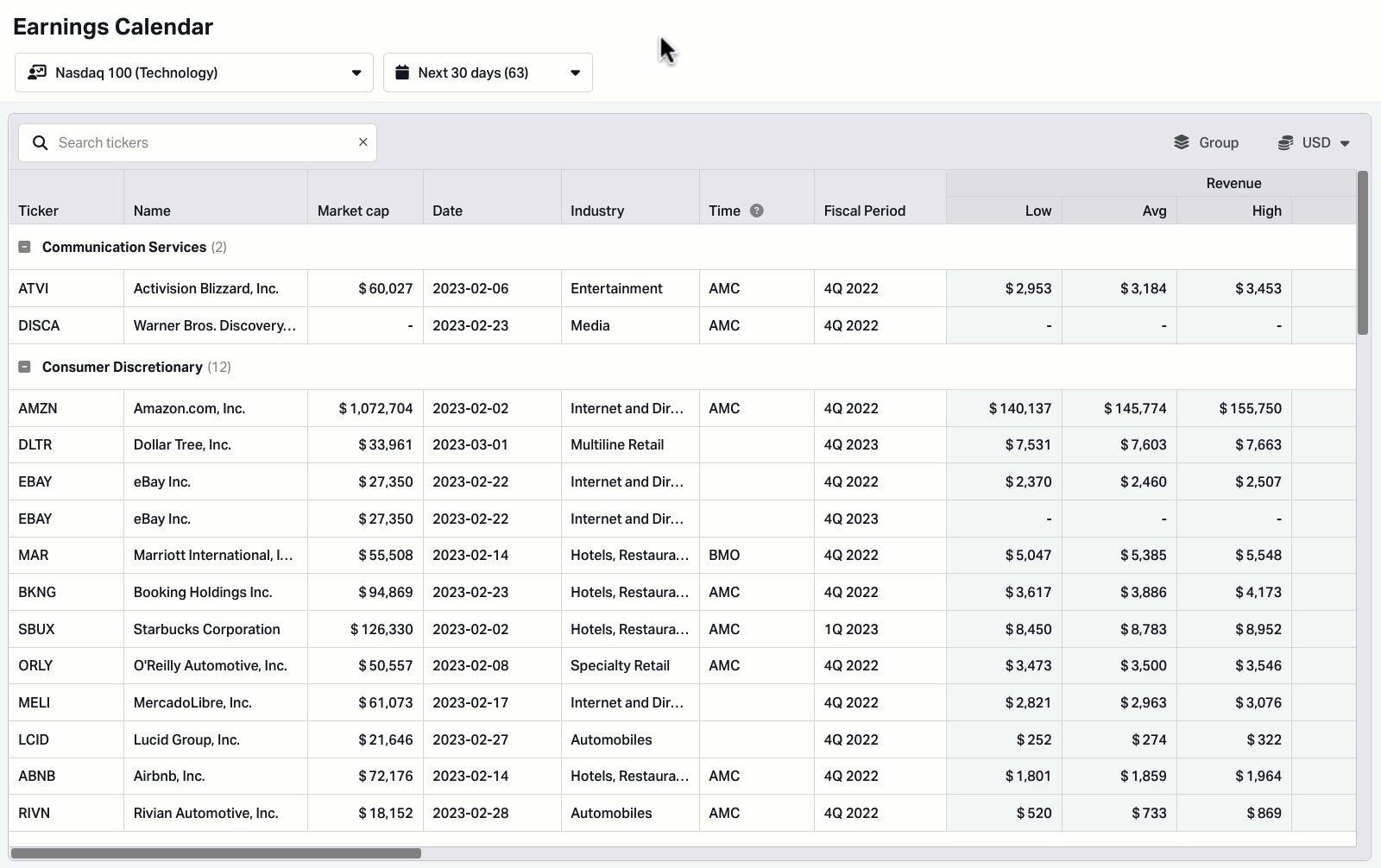Click the coins icon beside USD
The height and width of the screenshot is (868, 1381).
coord(1285,142)
